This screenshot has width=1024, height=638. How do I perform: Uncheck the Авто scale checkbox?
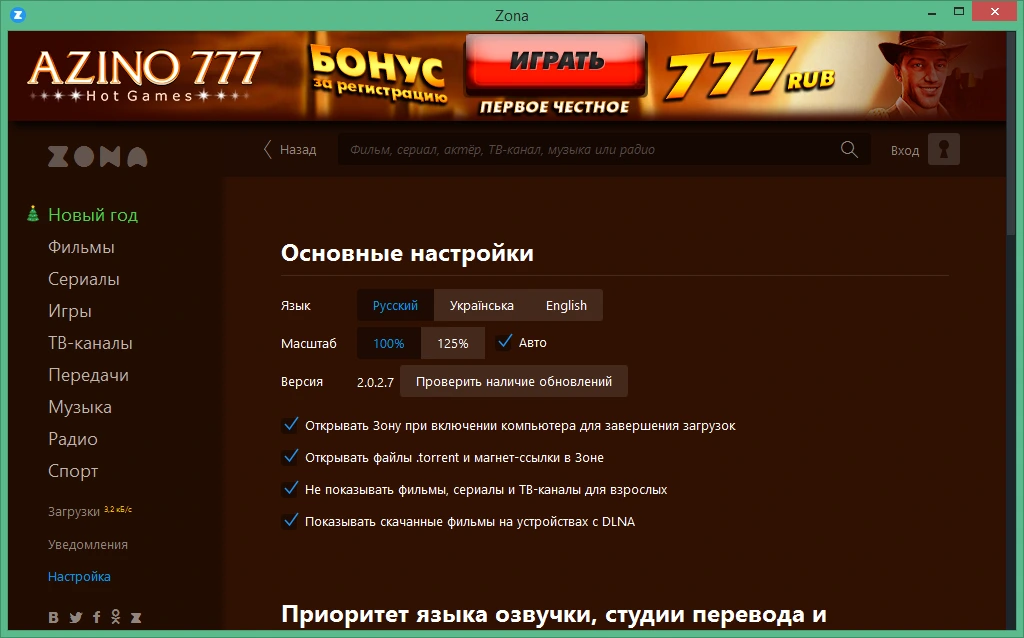504,342
